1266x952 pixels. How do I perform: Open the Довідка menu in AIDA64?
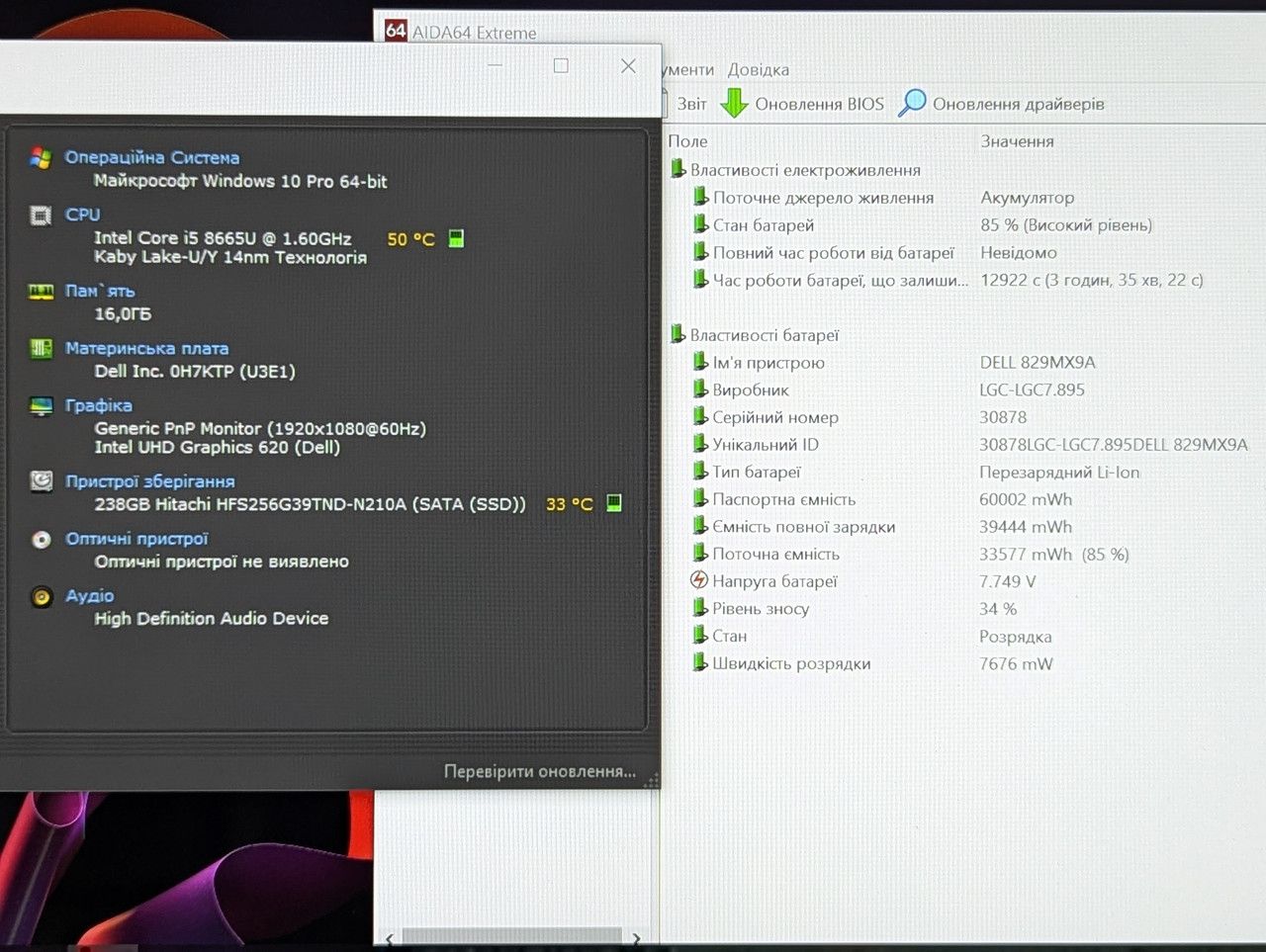click(759, 69)
